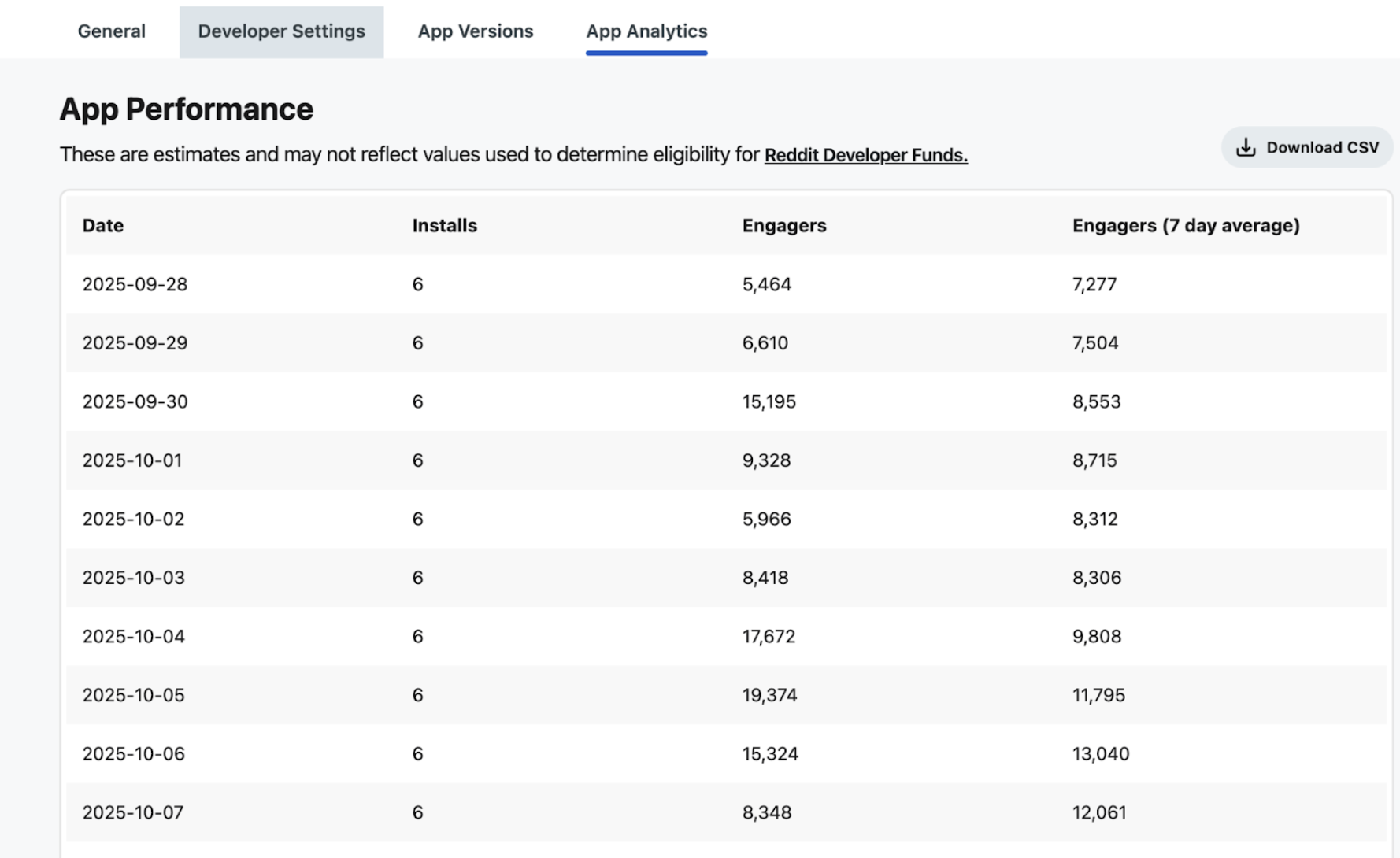Select date cell 2025-10-03
Screen dimensions: 1400x858
(133, 578)
